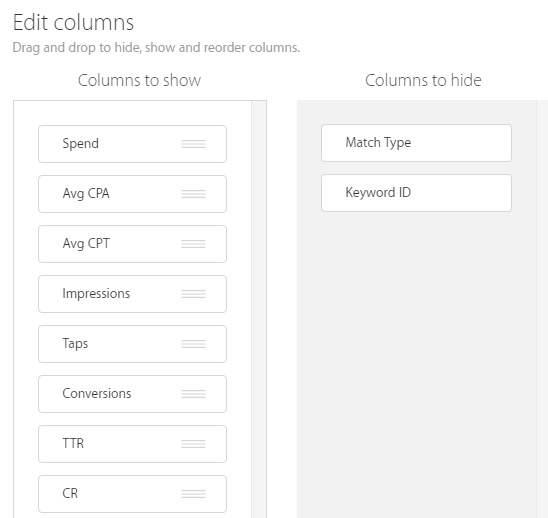Select the Taps column item
Screen dimensions: 548x518
[x=132, y=344]
